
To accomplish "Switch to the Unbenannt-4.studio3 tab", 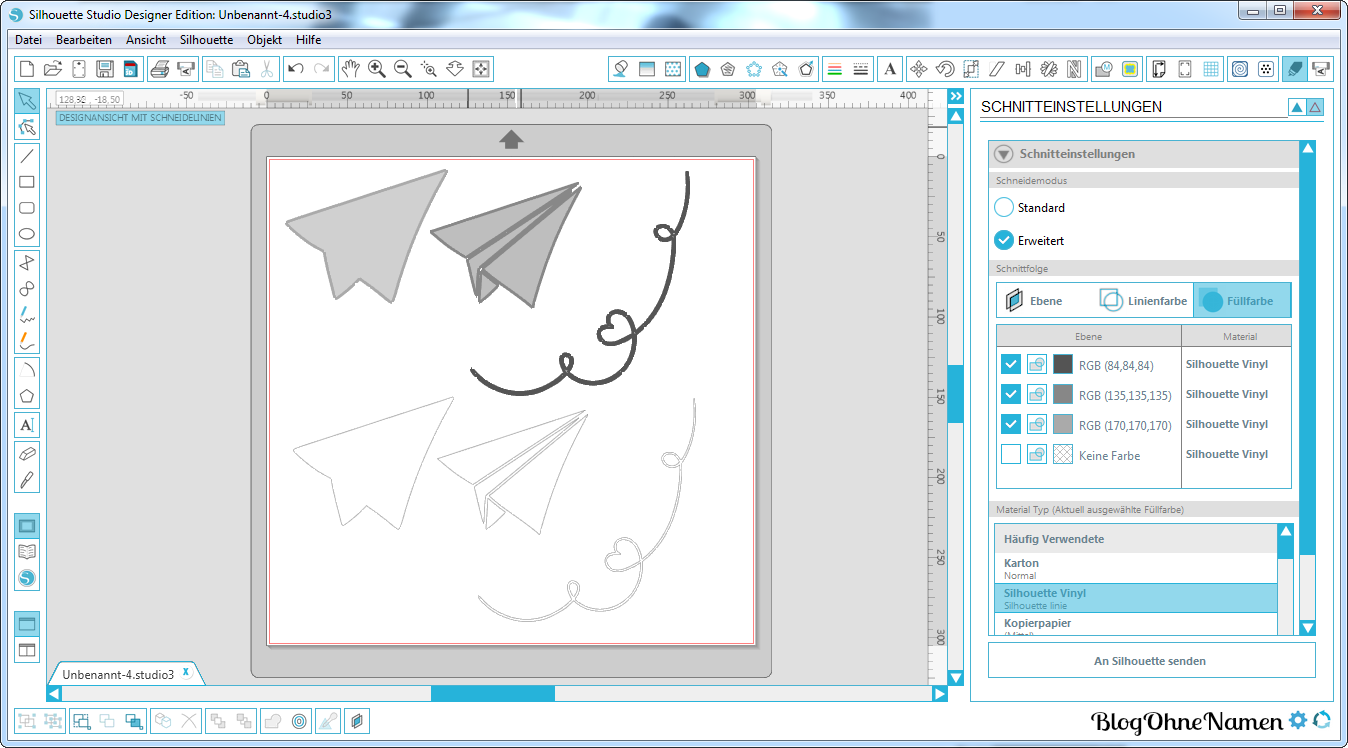I will 118,674.
